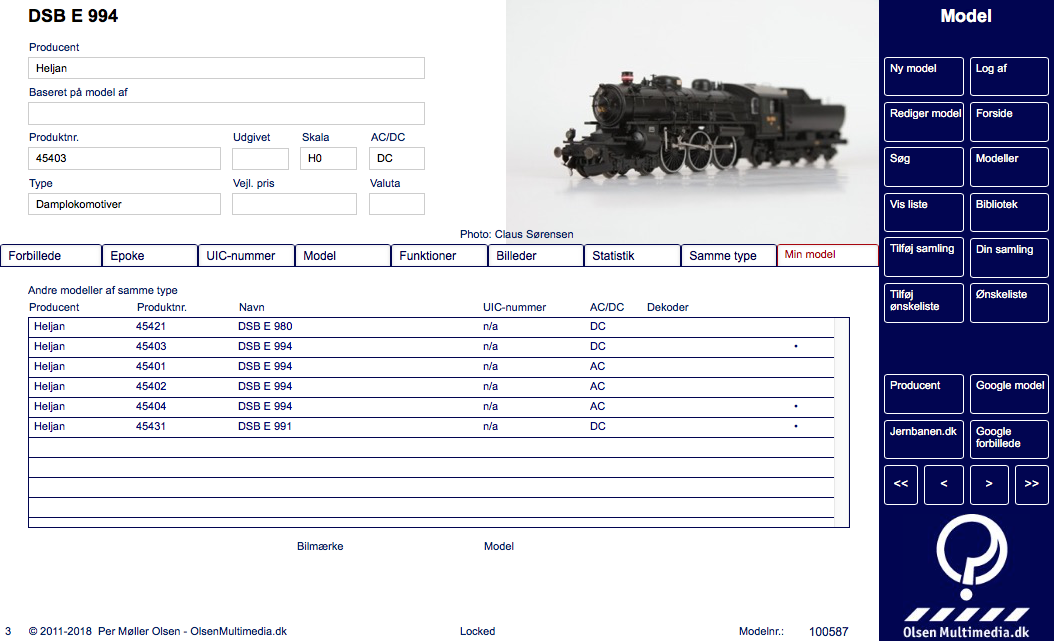Click Produktnr. field showing 45403

tap(124, 159)
